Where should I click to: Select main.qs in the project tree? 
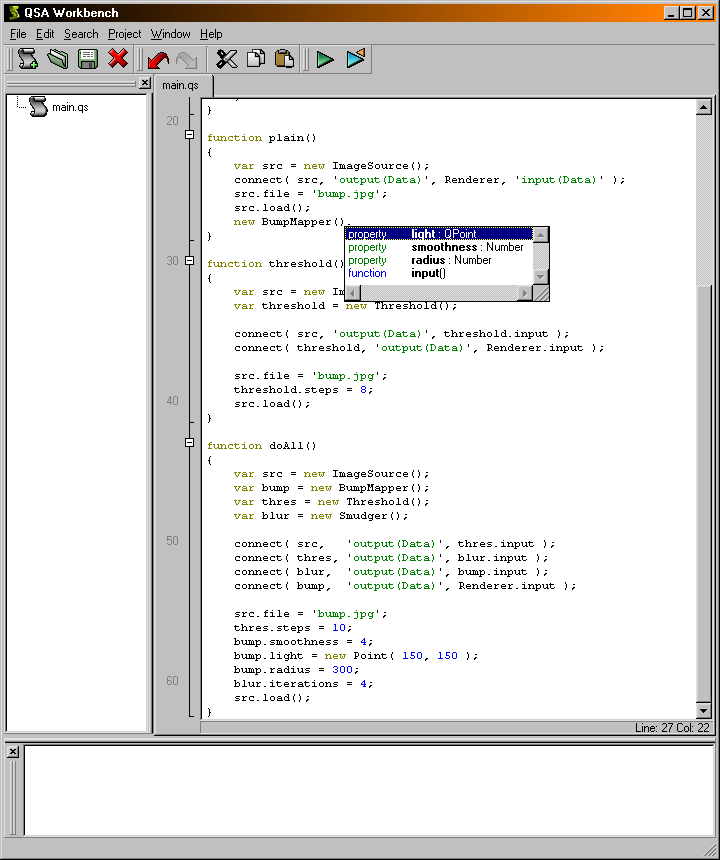point(70,107)
